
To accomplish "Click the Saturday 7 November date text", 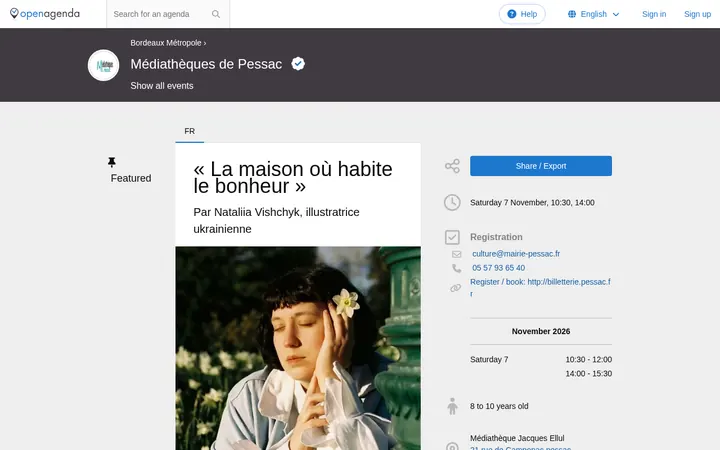I will tap(532, 202).
